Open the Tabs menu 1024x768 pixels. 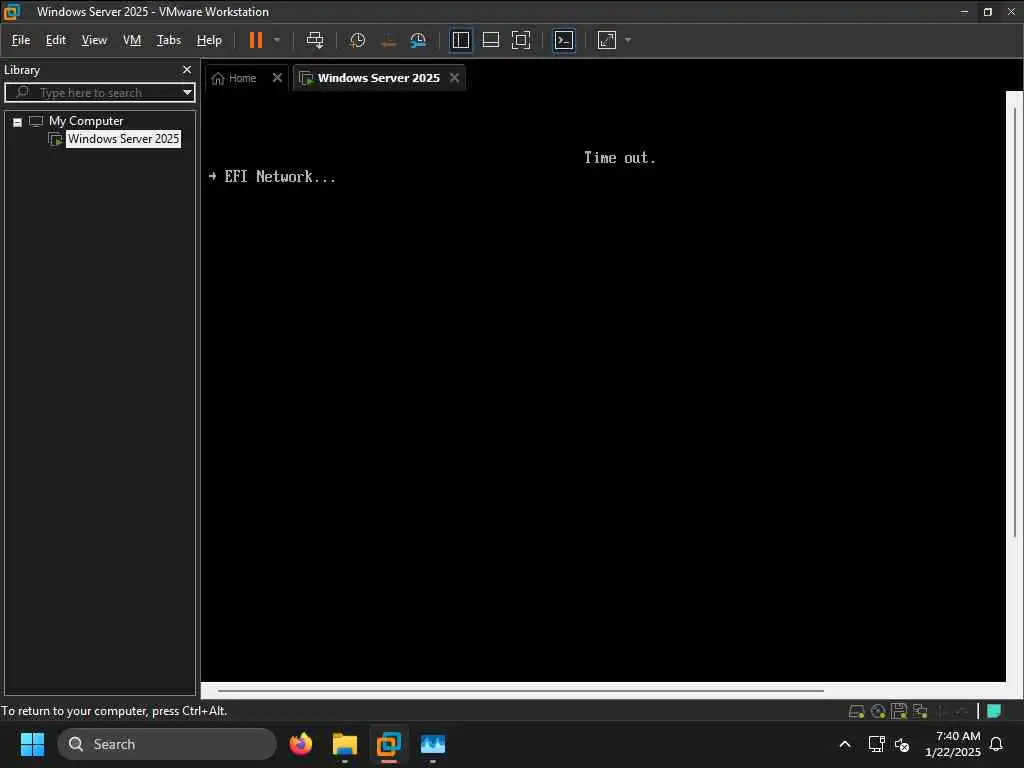(x=168, y=40)
